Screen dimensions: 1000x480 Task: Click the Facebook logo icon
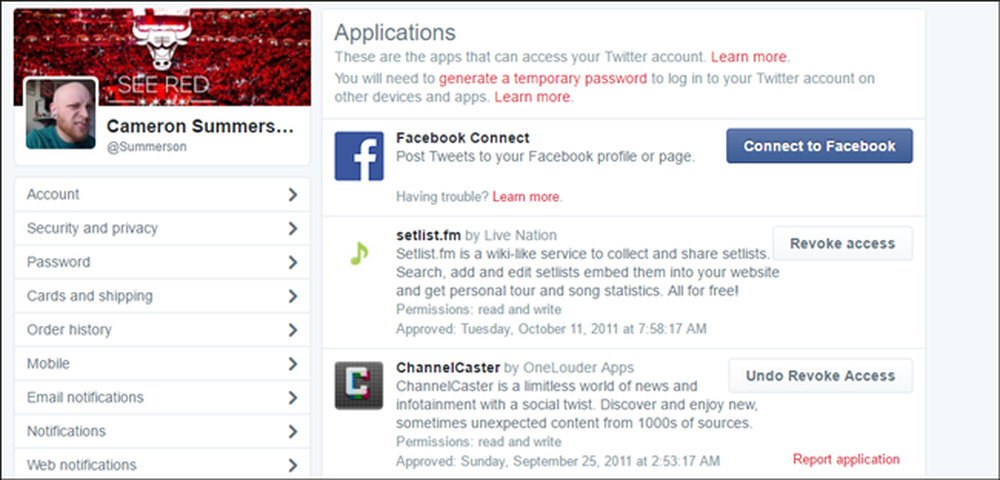coord(359,156)
